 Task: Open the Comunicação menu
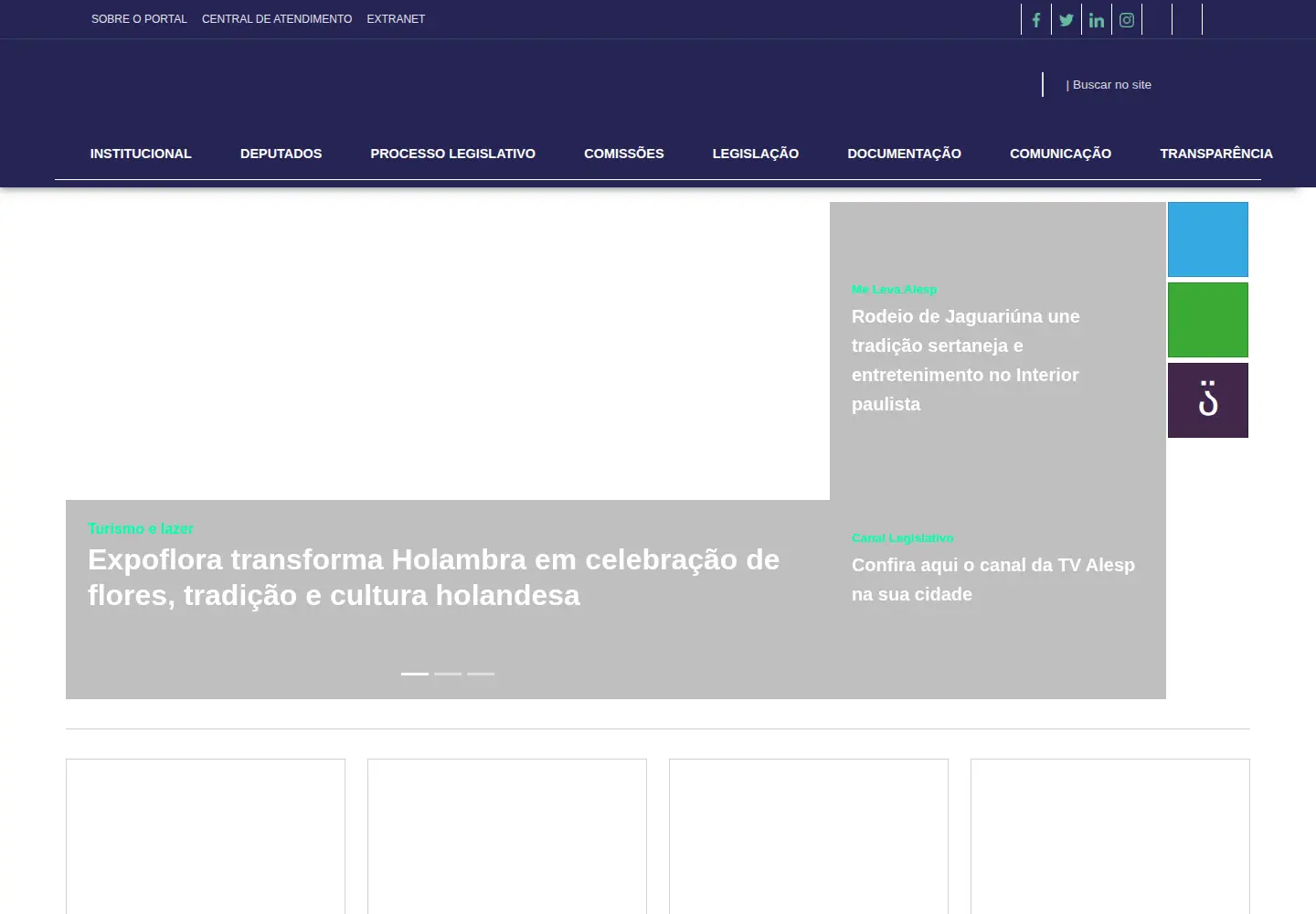[x=1060, y=154]
